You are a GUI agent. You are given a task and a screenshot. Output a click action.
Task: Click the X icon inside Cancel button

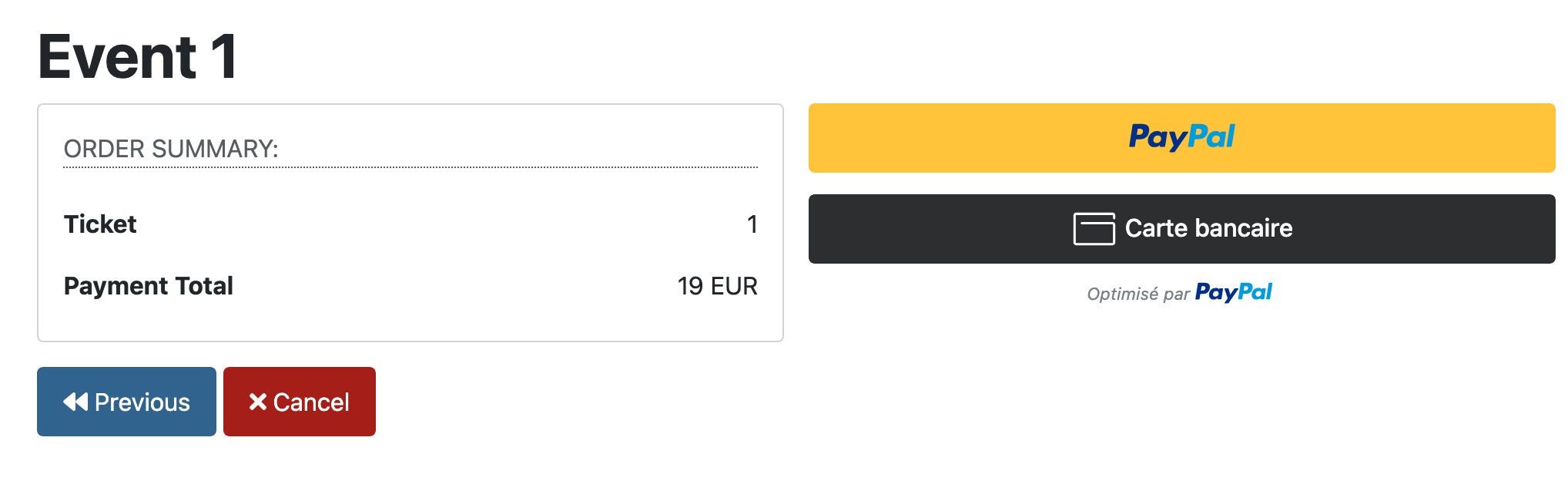[257, 401]
